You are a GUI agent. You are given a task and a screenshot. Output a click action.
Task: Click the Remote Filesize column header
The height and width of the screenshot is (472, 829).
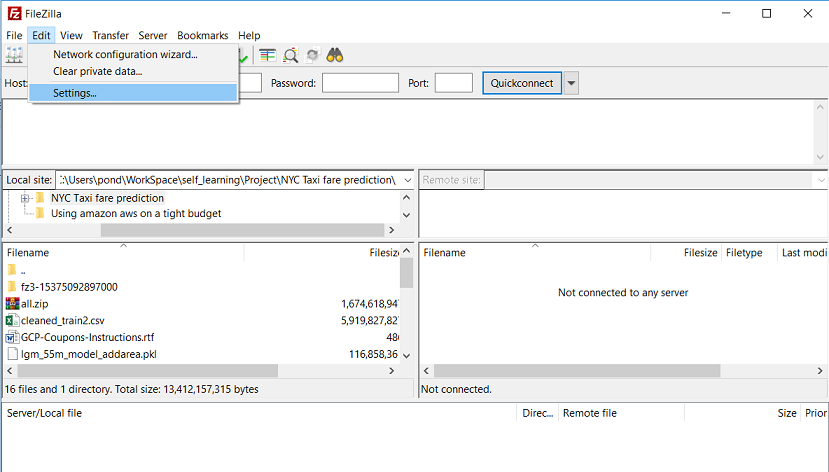click(x=686, y=253)
